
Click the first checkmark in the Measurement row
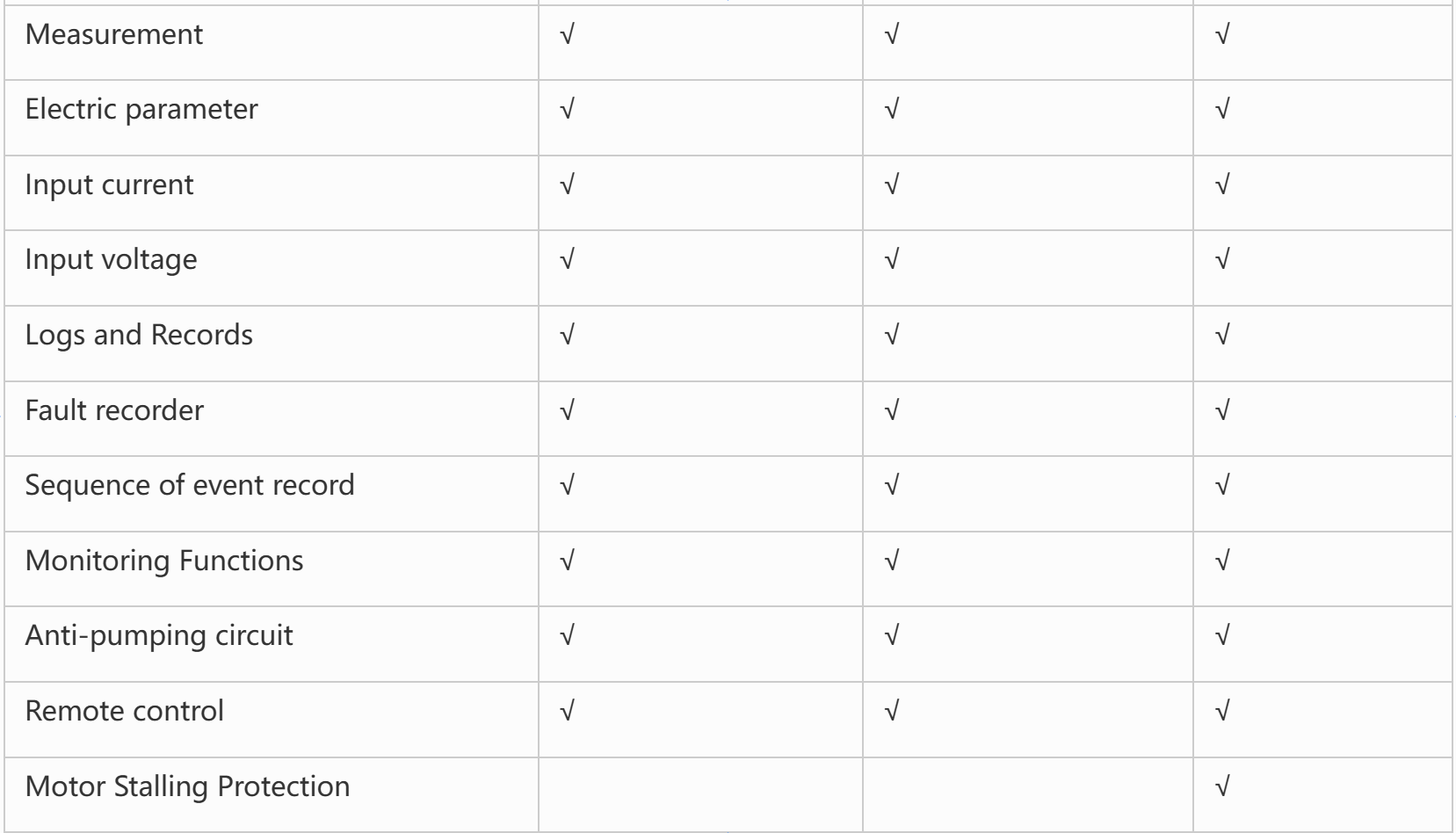tap(567, 35)
